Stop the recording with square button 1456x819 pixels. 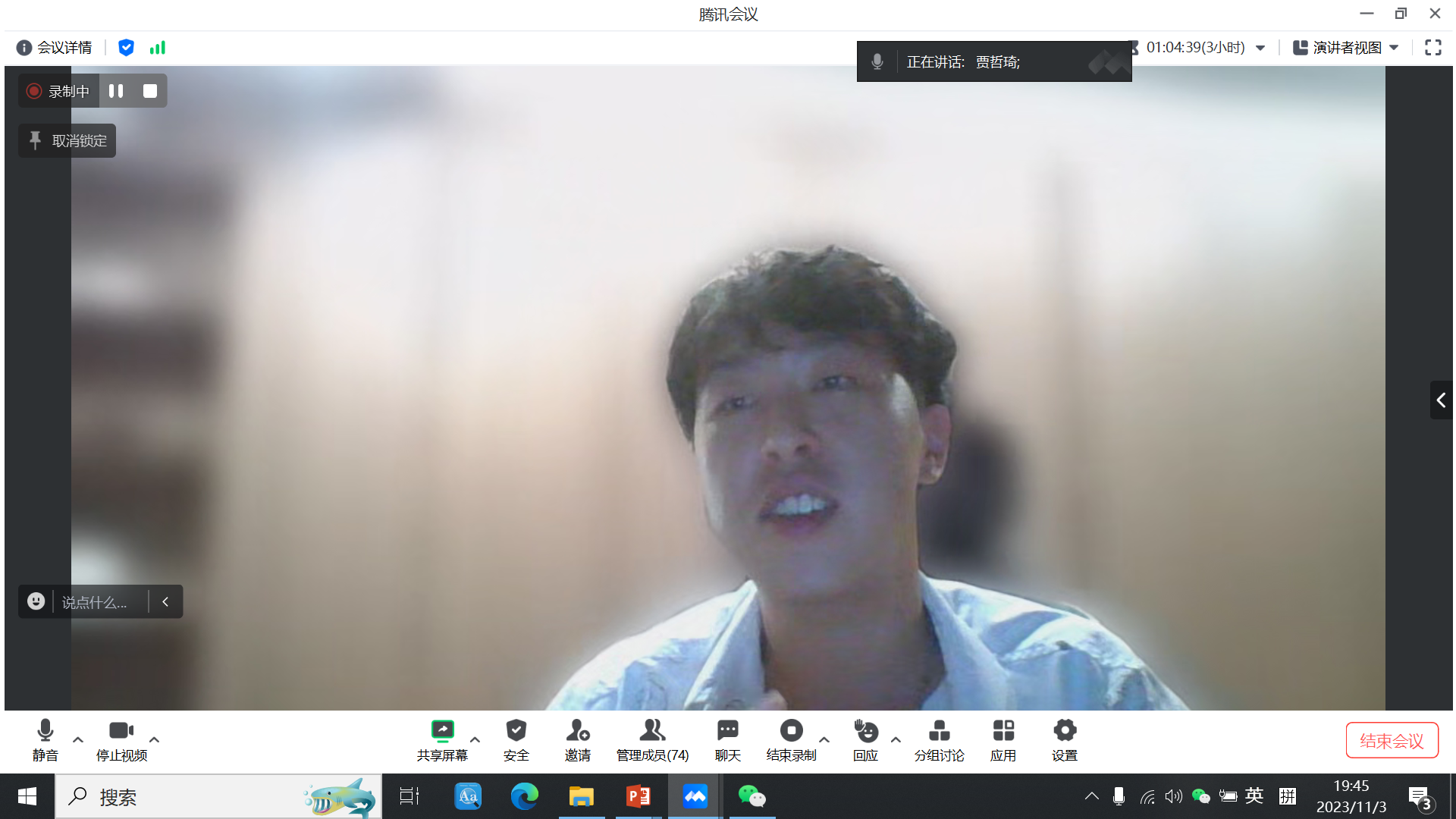pos(150,91)
